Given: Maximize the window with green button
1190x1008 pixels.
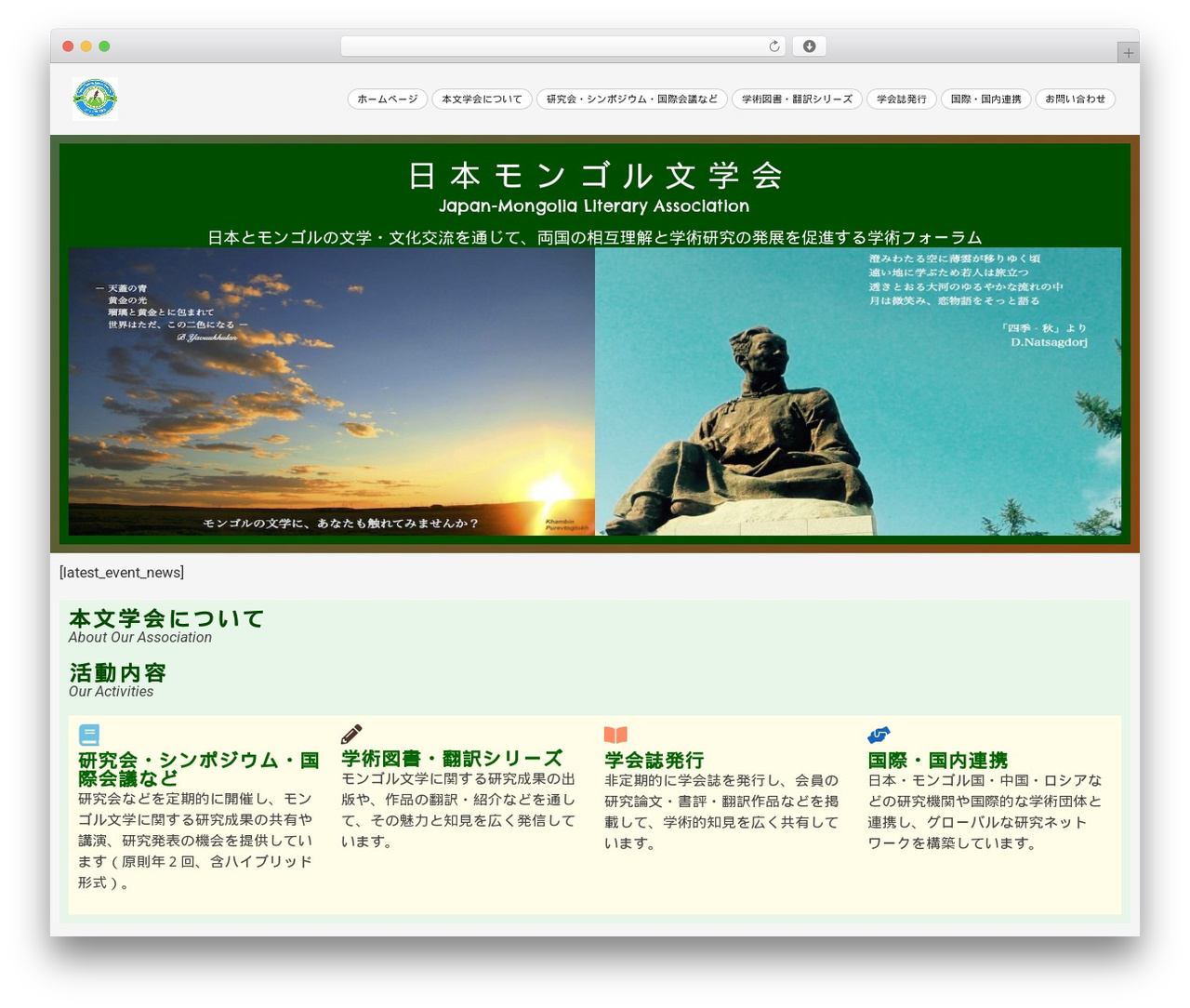Looking at the screenshot, I should (104, 46).
